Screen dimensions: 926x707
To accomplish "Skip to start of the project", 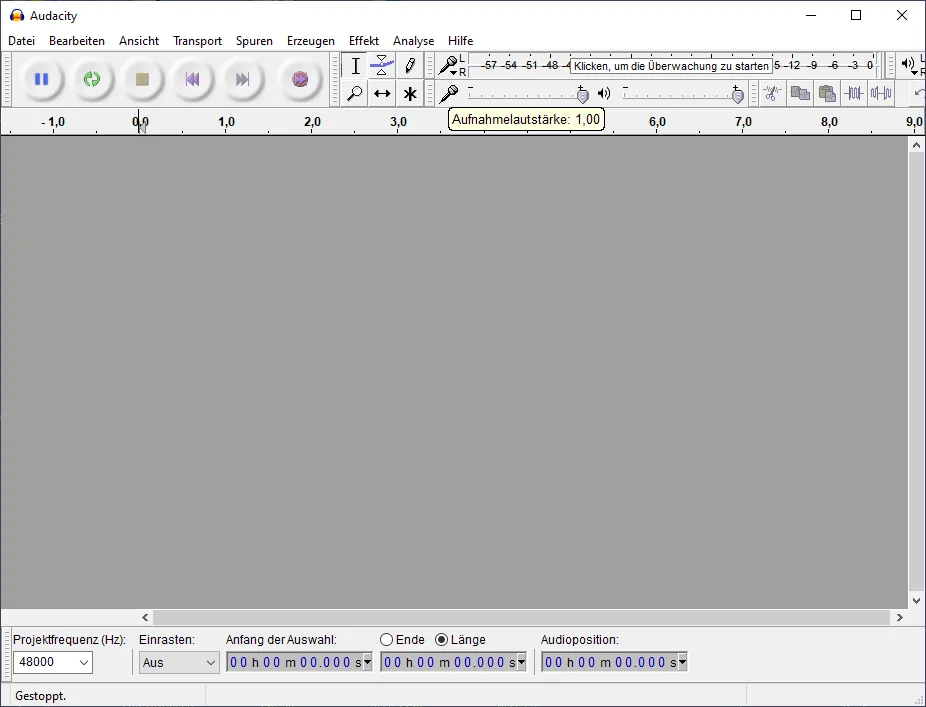I will [x=192, y=79].
